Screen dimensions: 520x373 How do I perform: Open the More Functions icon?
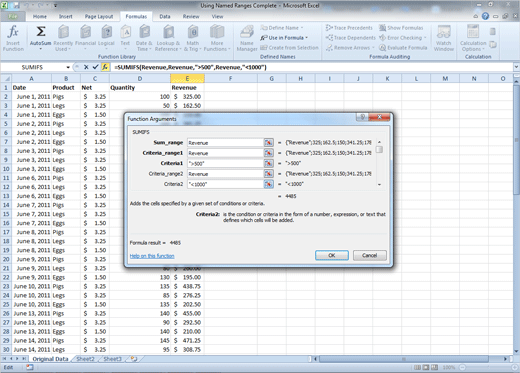(x=217, y=32)
